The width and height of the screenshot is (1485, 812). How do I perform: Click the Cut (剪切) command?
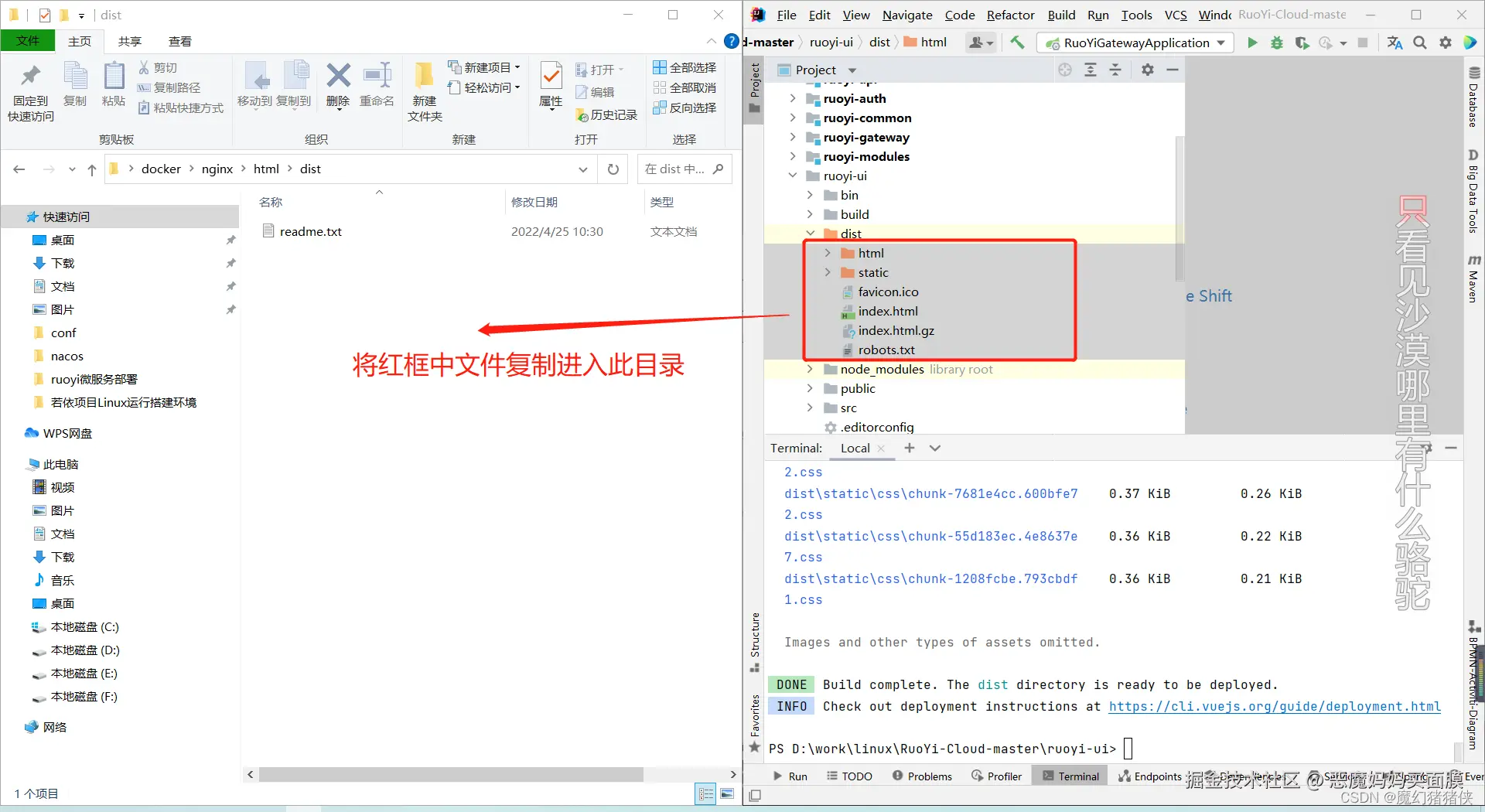(x=158, y=68)
